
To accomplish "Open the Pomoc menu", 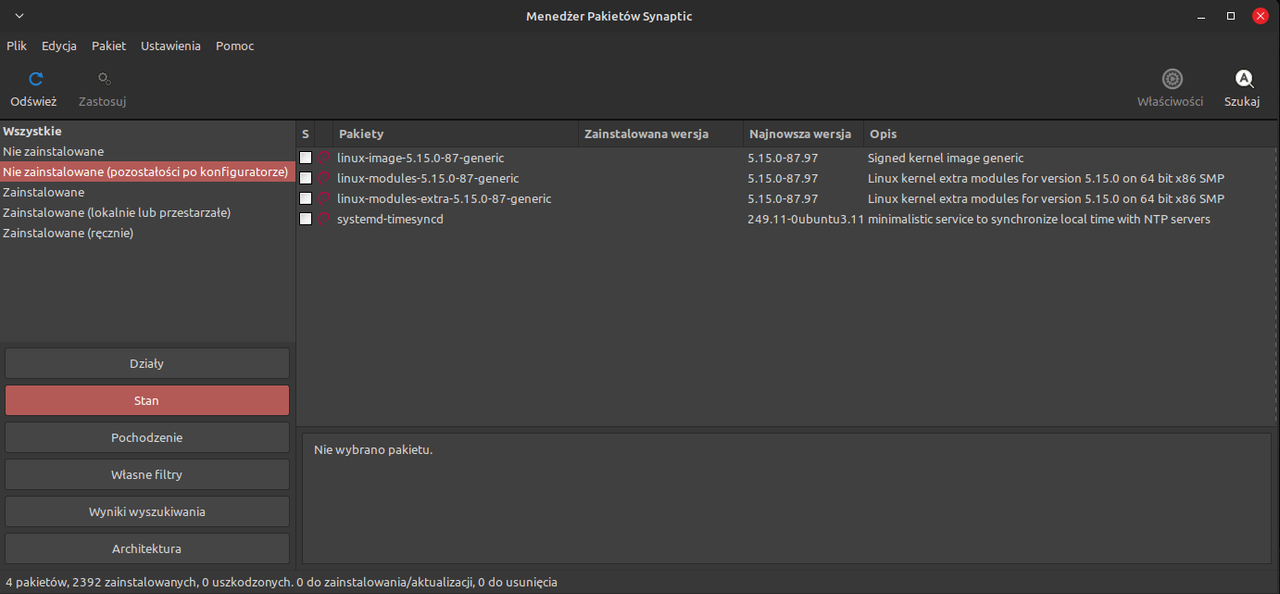I will coord(235,46).
